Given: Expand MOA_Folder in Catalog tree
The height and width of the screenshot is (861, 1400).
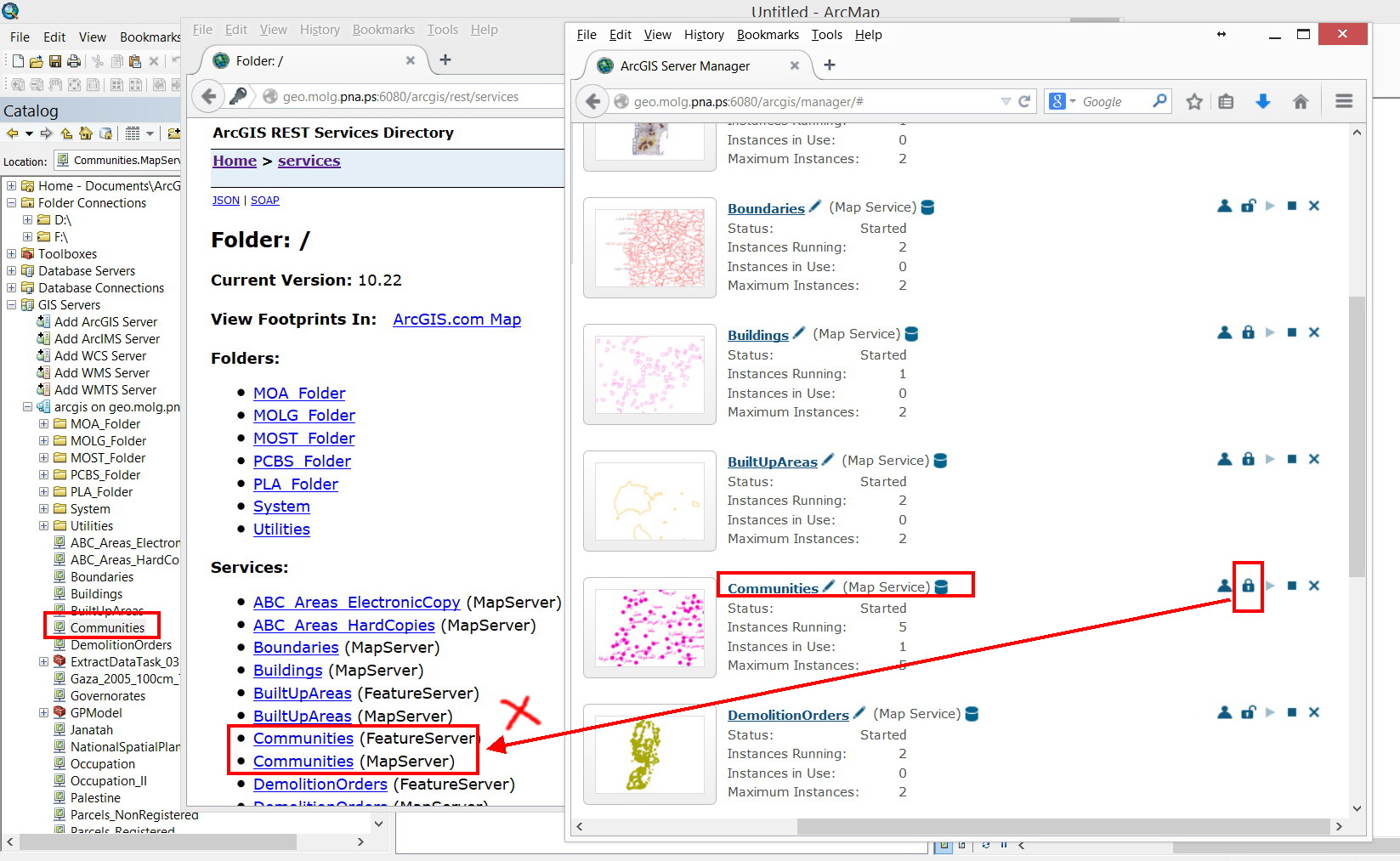Looking at the screenshot, I should click(x=43, y=423).
